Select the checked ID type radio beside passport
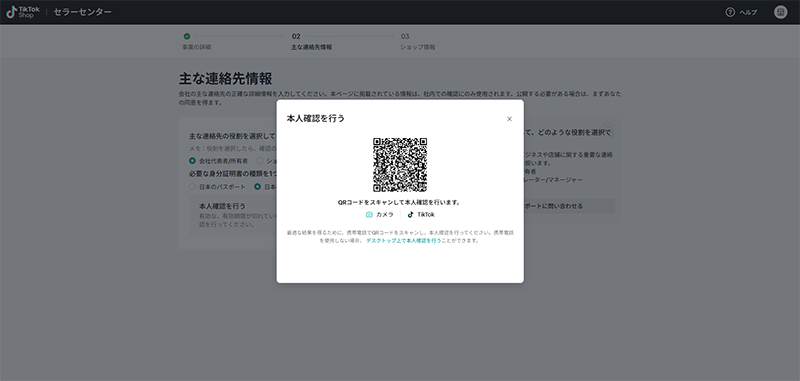The width and height of the screenshot is (800, 381). click(258, 187)
